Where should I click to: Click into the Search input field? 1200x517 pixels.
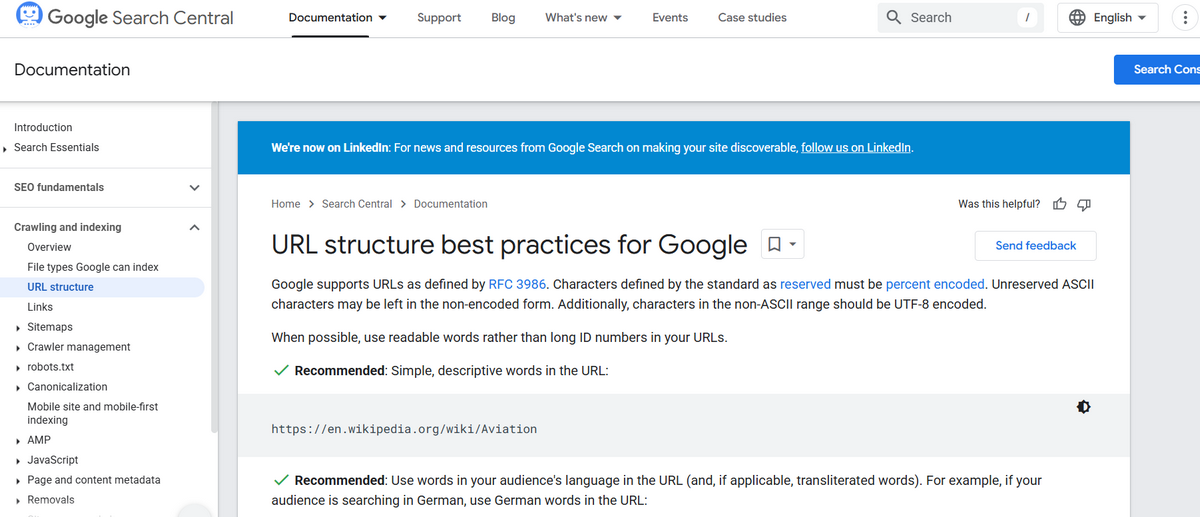960,18
